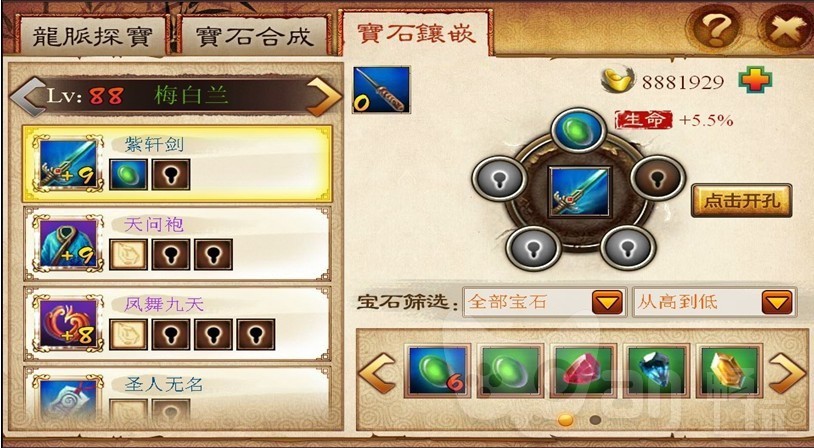Switch to the 龍脈探寶 tab

[91, 35]
